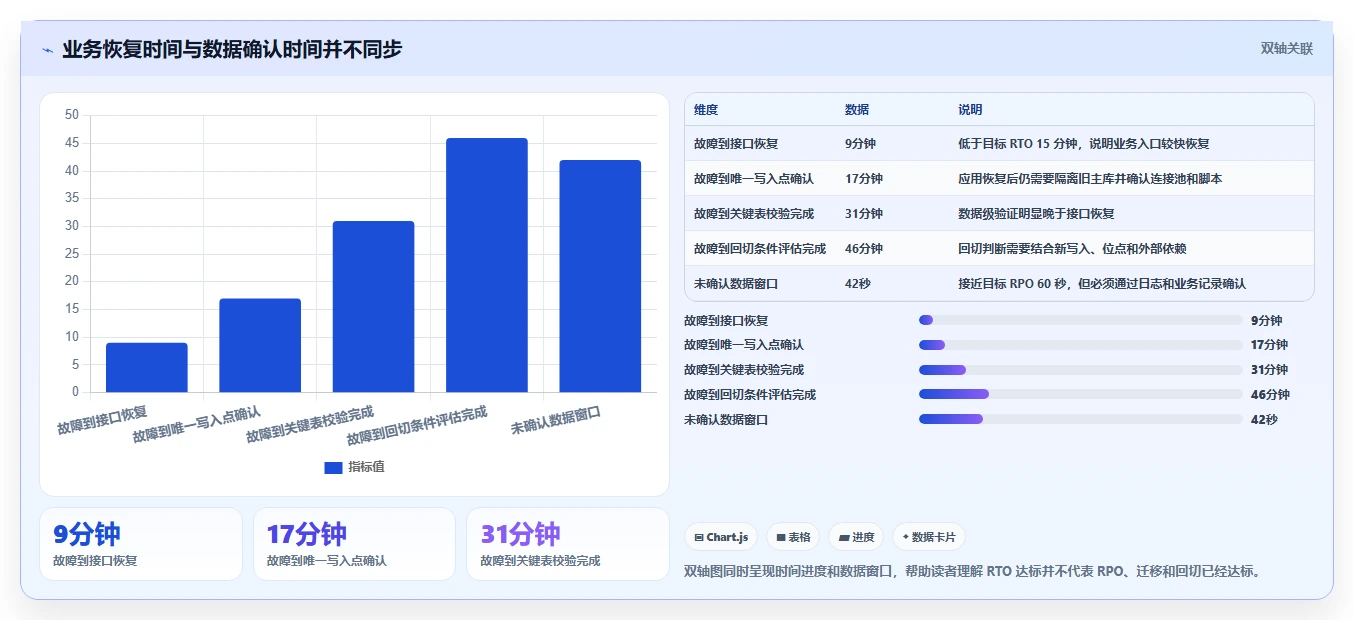Screen dimensions: 1354x620
Task: Click the chart bar for 故障到接口恢复
Action: click(x=147, y=367)
